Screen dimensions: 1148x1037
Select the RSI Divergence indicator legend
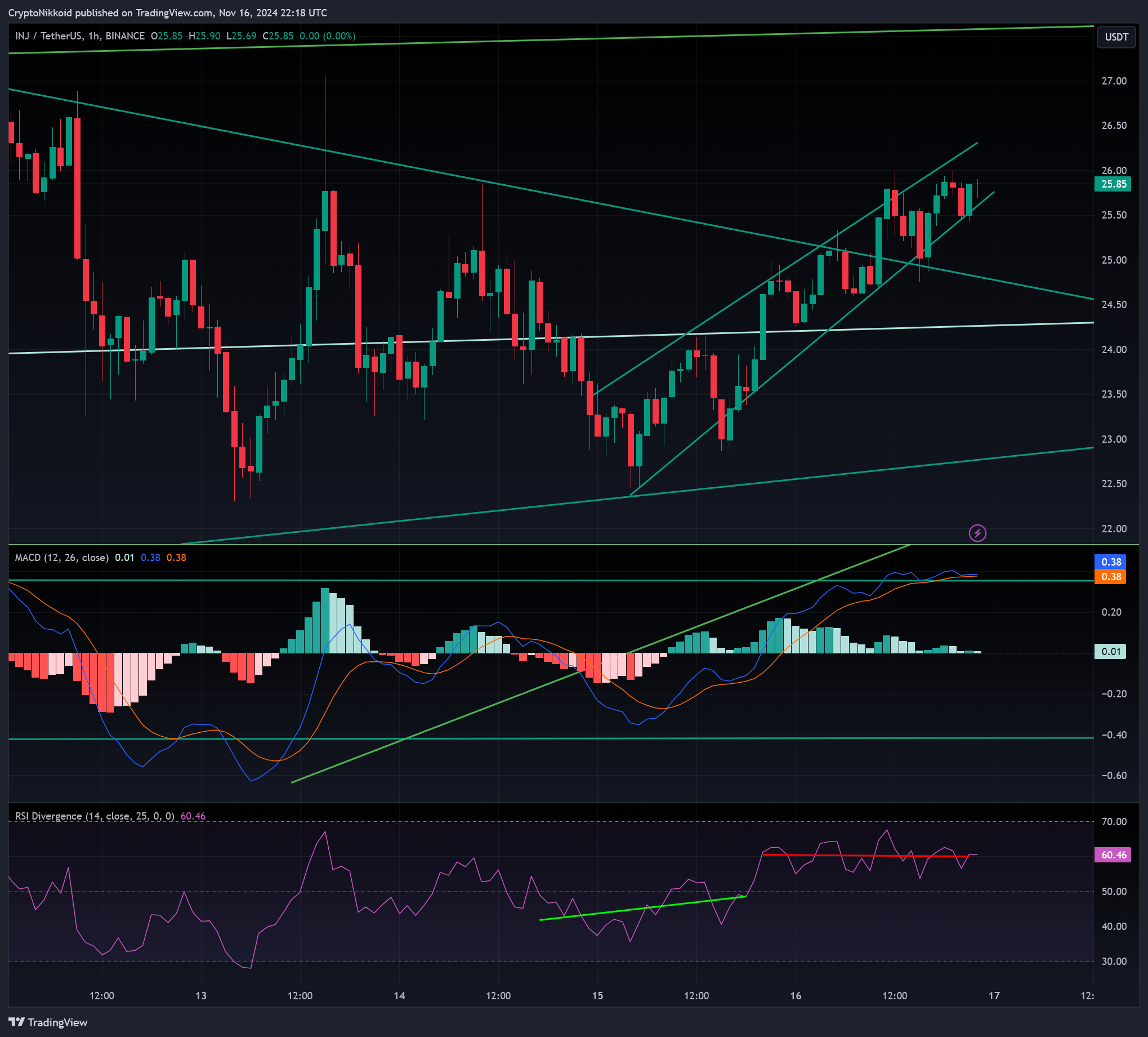tap(95, 816)
